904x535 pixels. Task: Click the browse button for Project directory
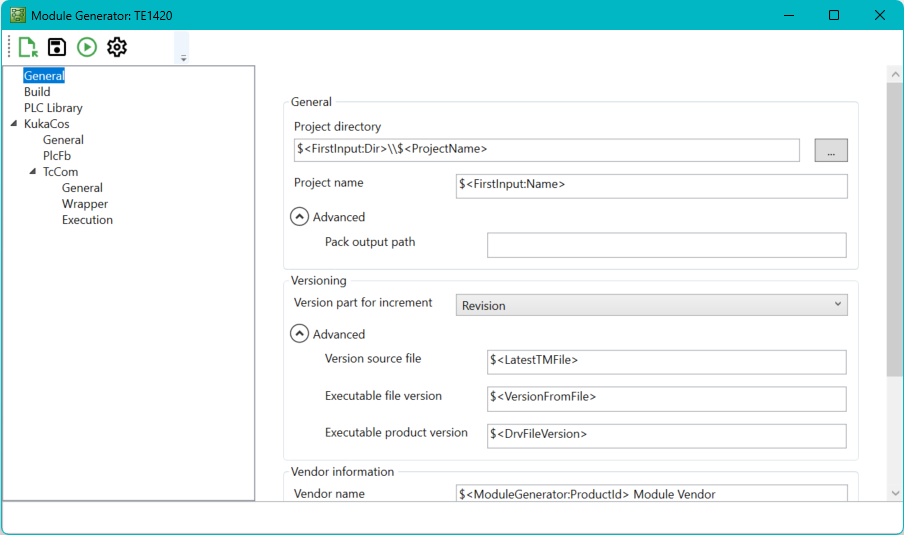pos(831,150)
